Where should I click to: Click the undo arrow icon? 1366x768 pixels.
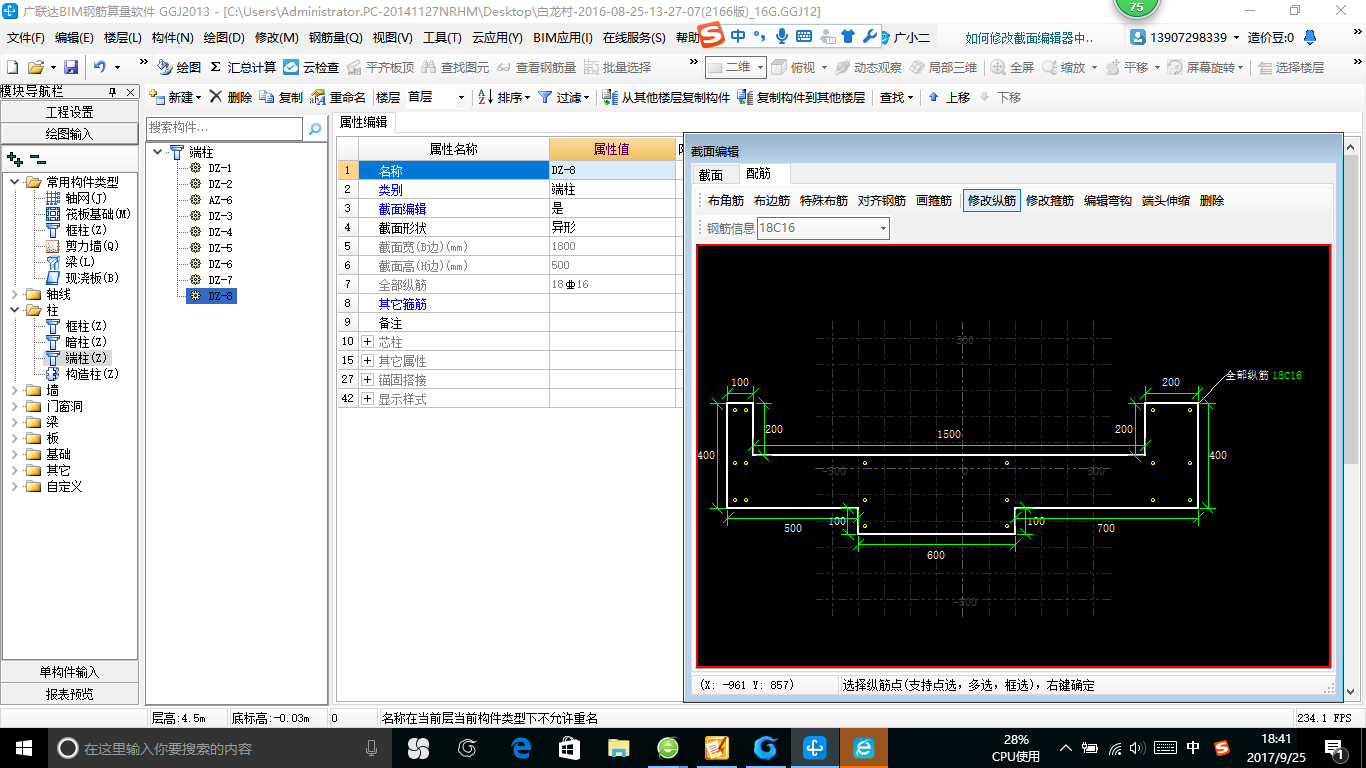coord(100,67)
